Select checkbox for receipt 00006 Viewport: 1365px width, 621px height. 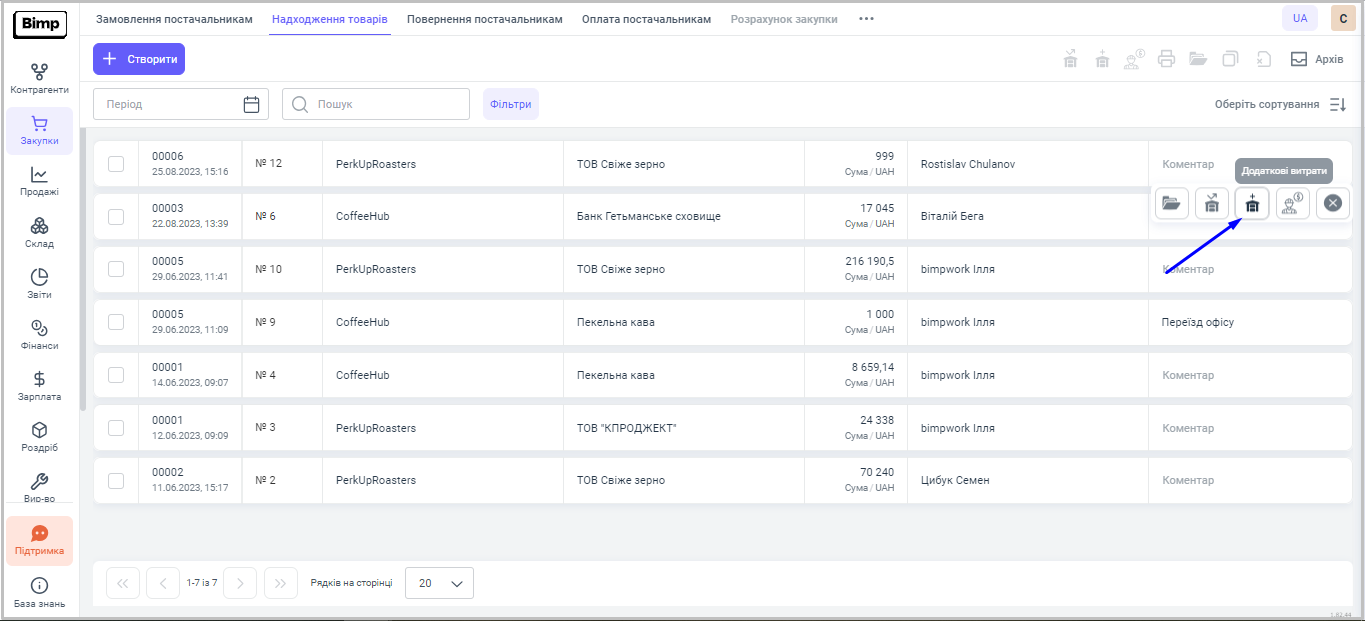tap(116, 164)
